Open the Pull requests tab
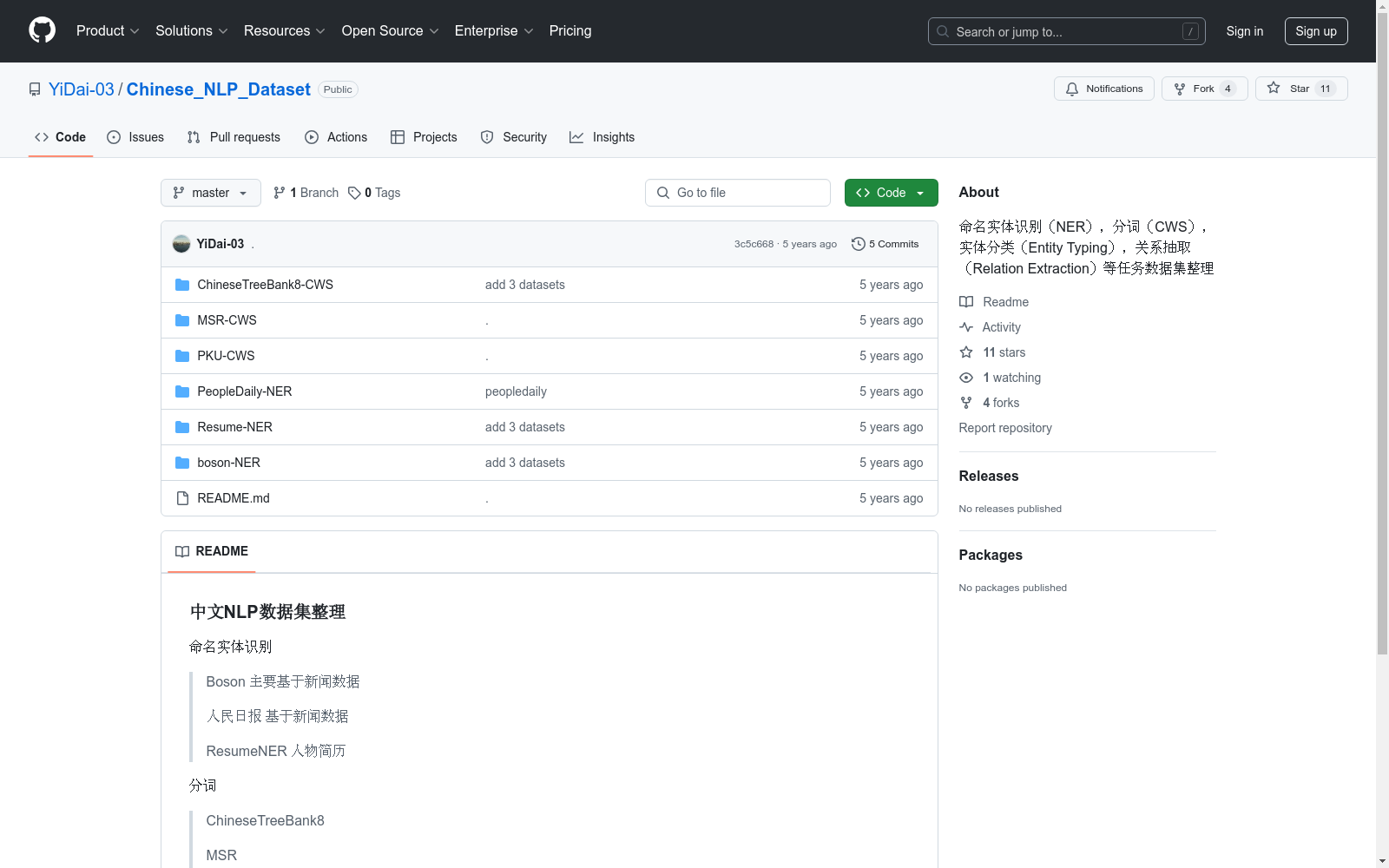This screenshot has height=868, width=1389. [234, 137]
